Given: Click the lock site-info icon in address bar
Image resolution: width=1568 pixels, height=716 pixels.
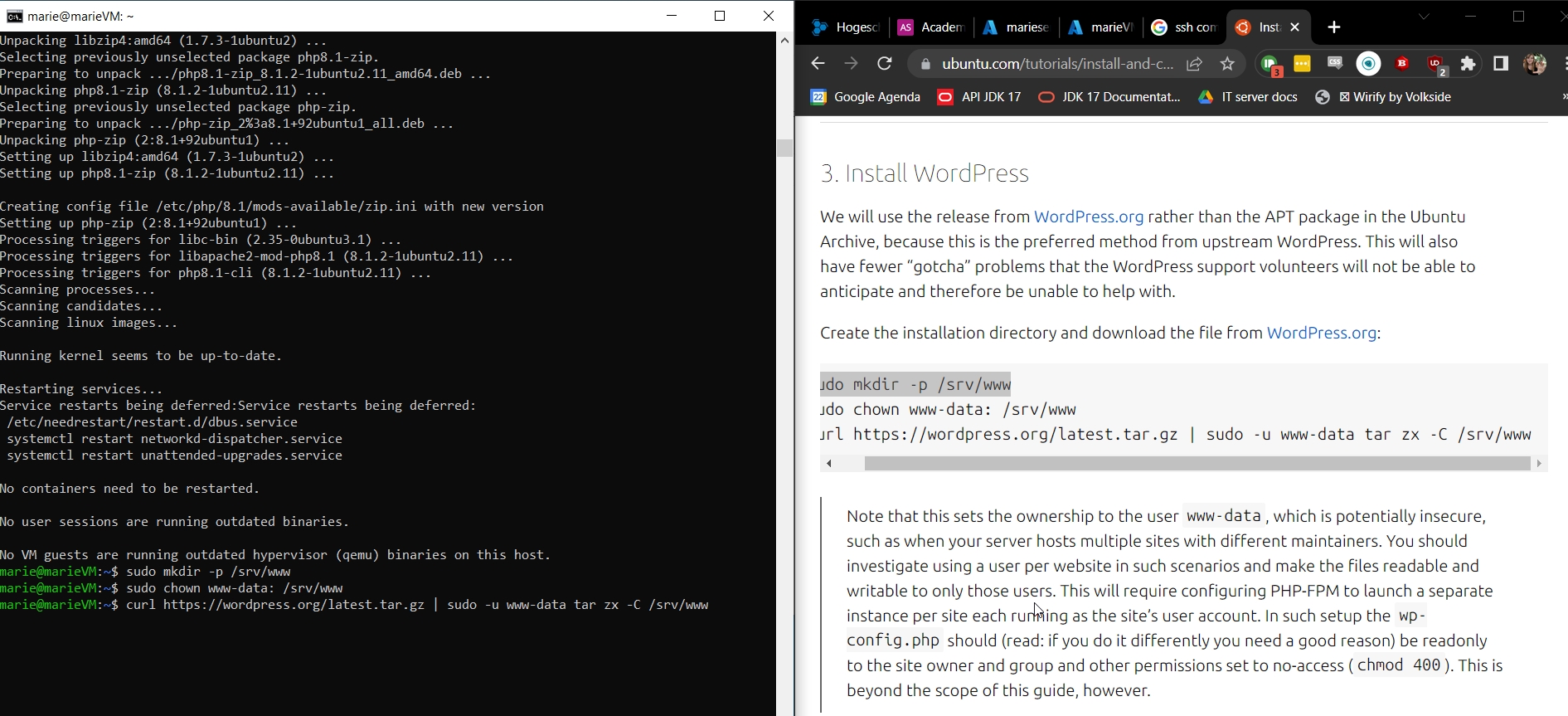Looking at the screenshot, I should 925,64.
